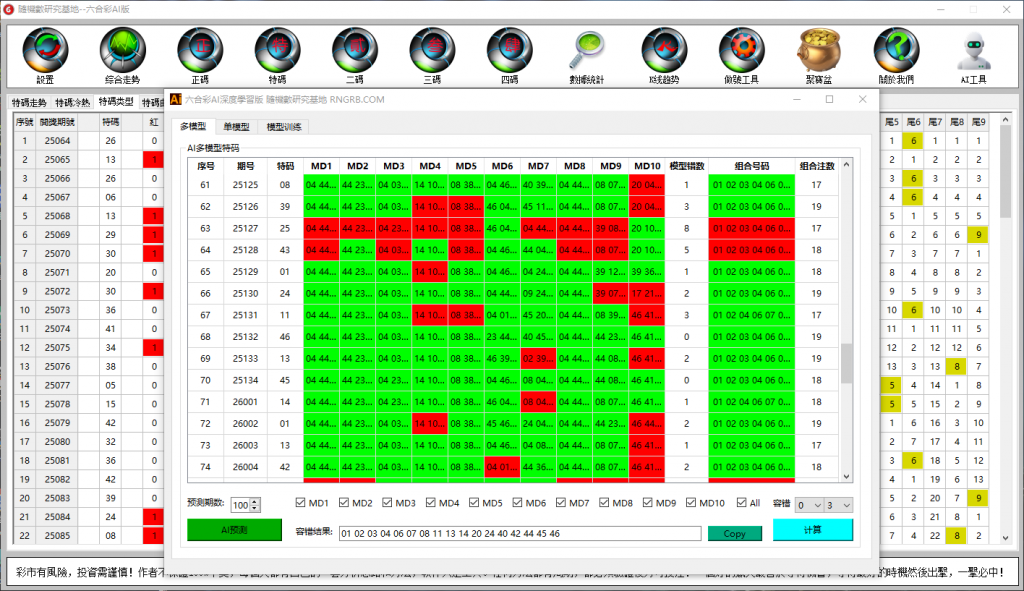Launch the AI工具 robot icon

[x=973, y=50]
